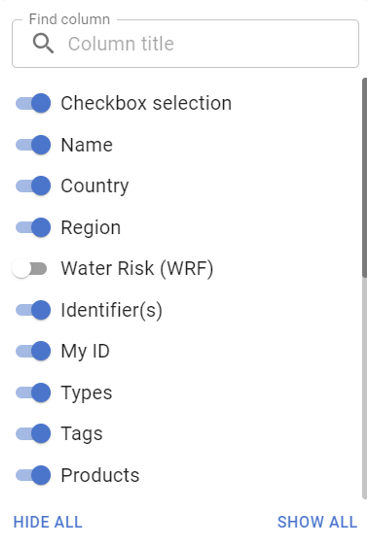Hide the Region column with its toggle

(33, 227)
